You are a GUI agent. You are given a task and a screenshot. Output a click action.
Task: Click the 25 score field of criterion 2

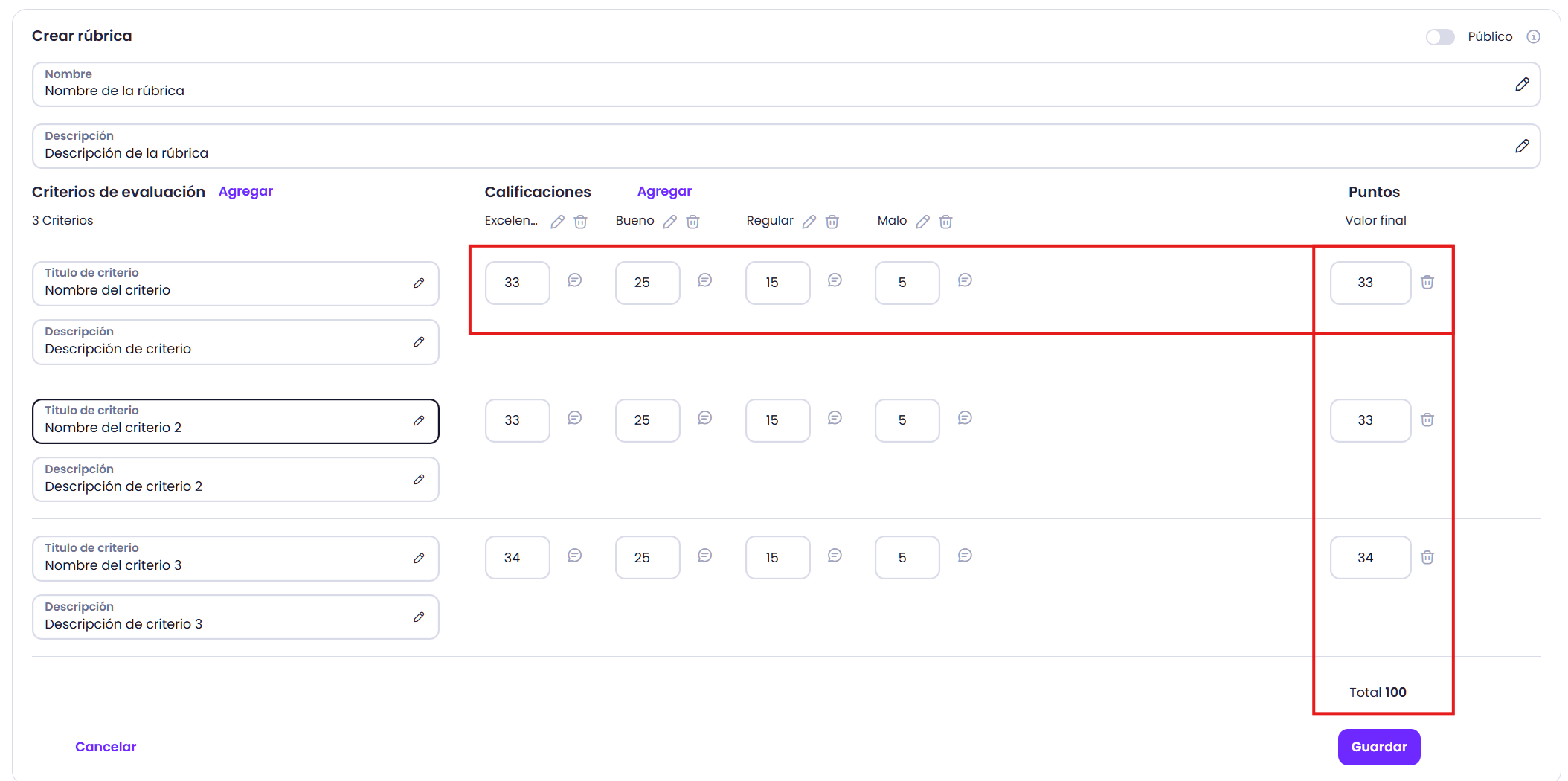pyautogui.click(x=647, y=420)
